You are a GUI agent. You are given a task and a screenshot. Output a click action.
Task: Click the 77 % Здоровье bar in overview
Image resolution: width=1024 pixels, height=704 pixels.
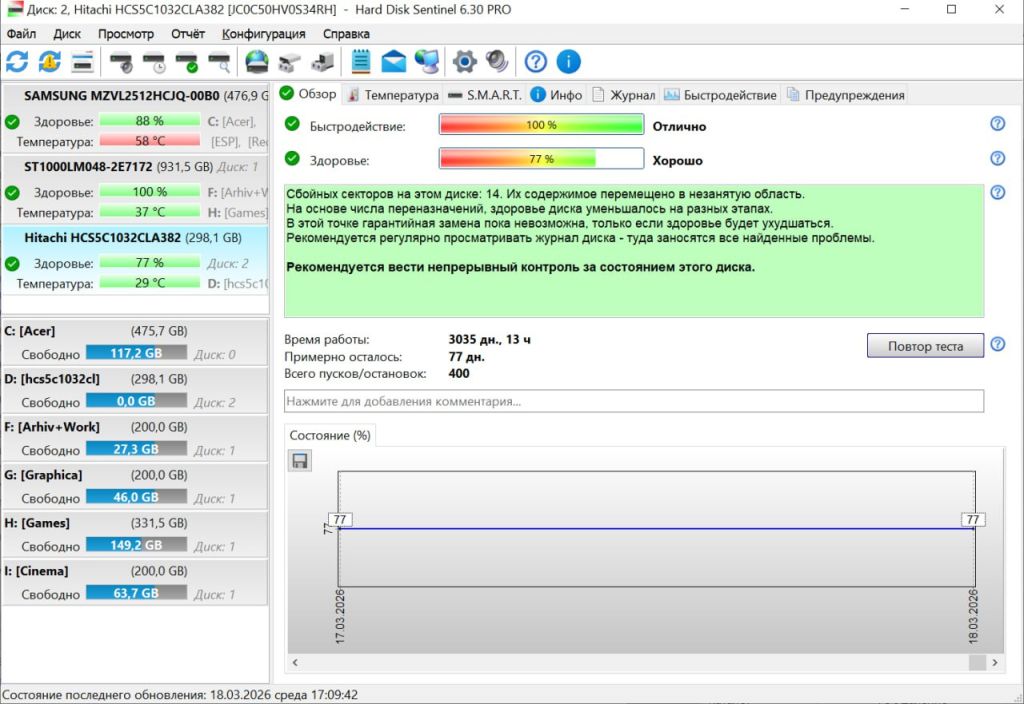click(541, 159)
